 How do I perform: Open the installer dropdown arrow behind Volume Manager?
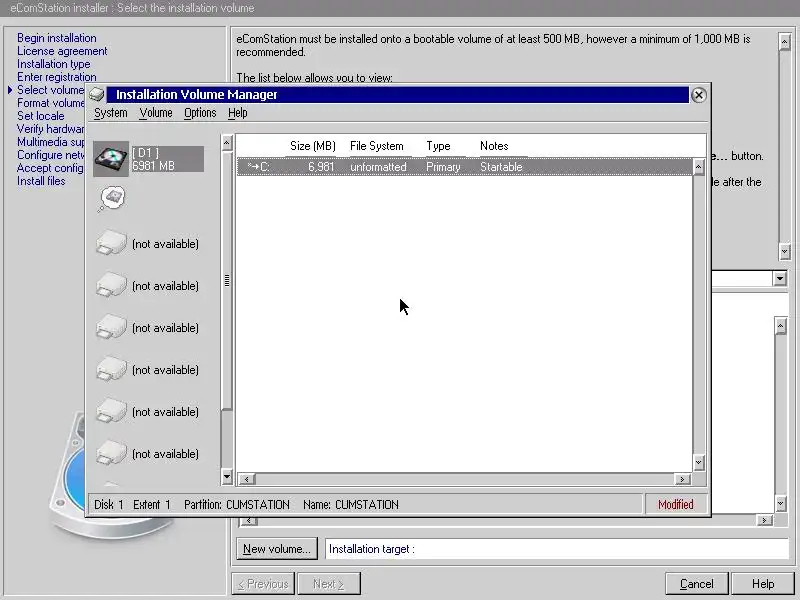click(x=780, y=279)
